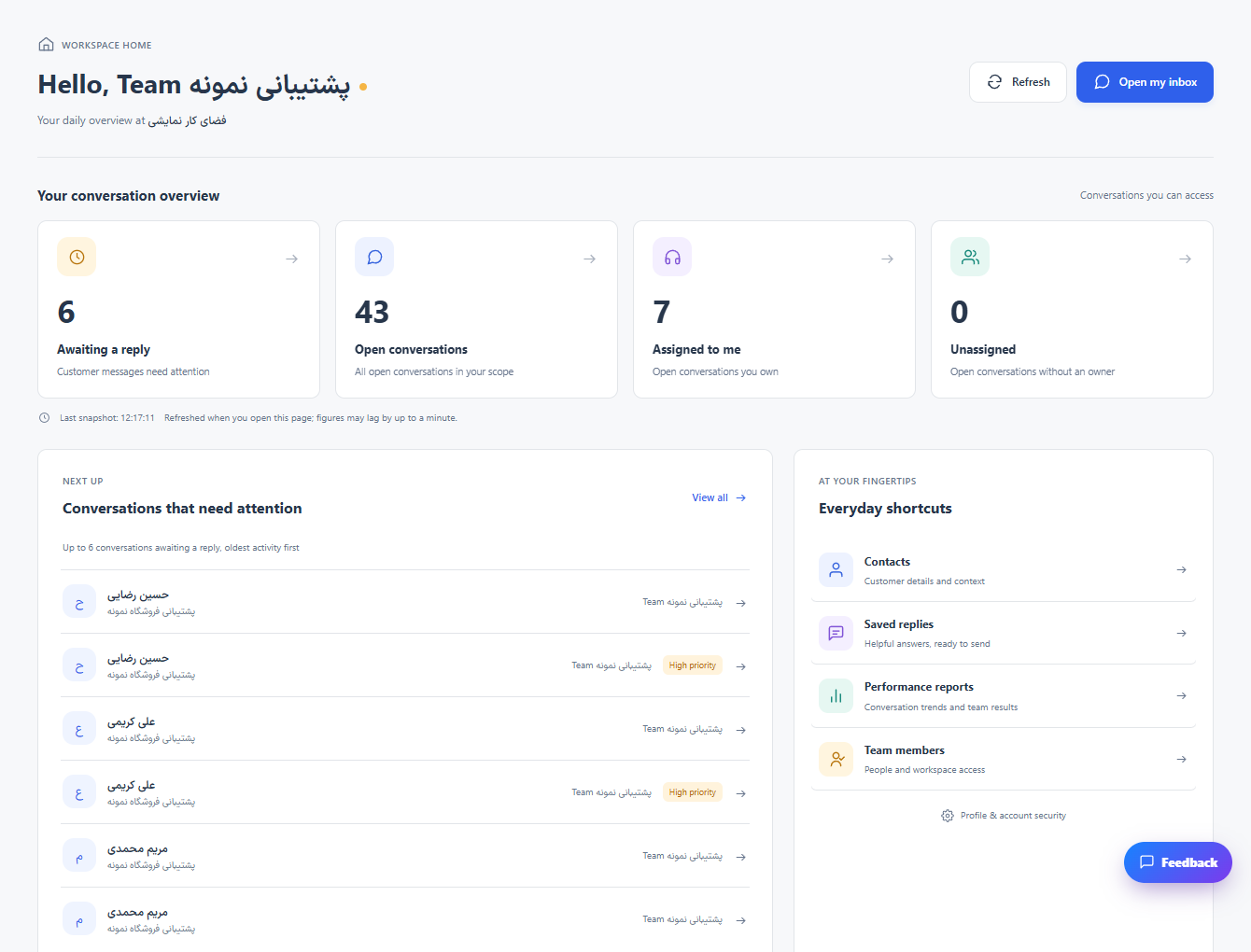
Task: Follow the View all link
Action: [x=719, y=497]
